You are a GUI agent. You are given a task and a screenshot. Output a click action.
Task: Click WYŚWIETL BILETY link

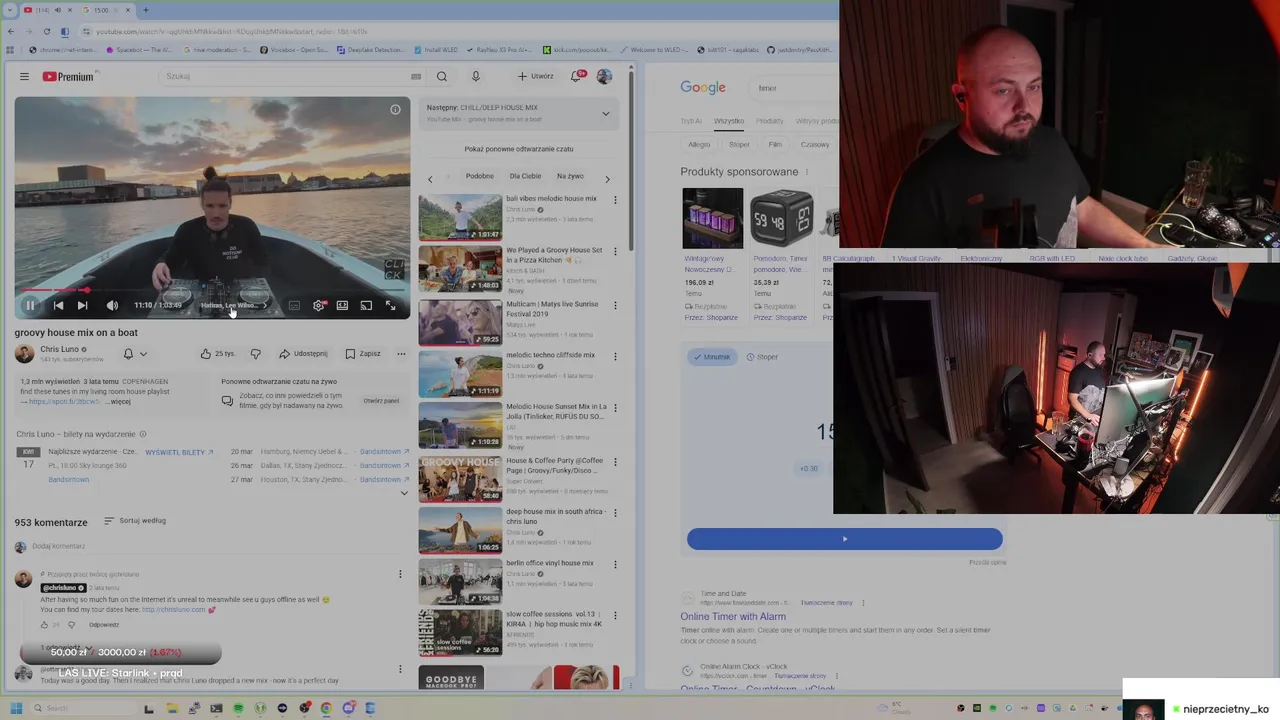click(x=179, y=452)
